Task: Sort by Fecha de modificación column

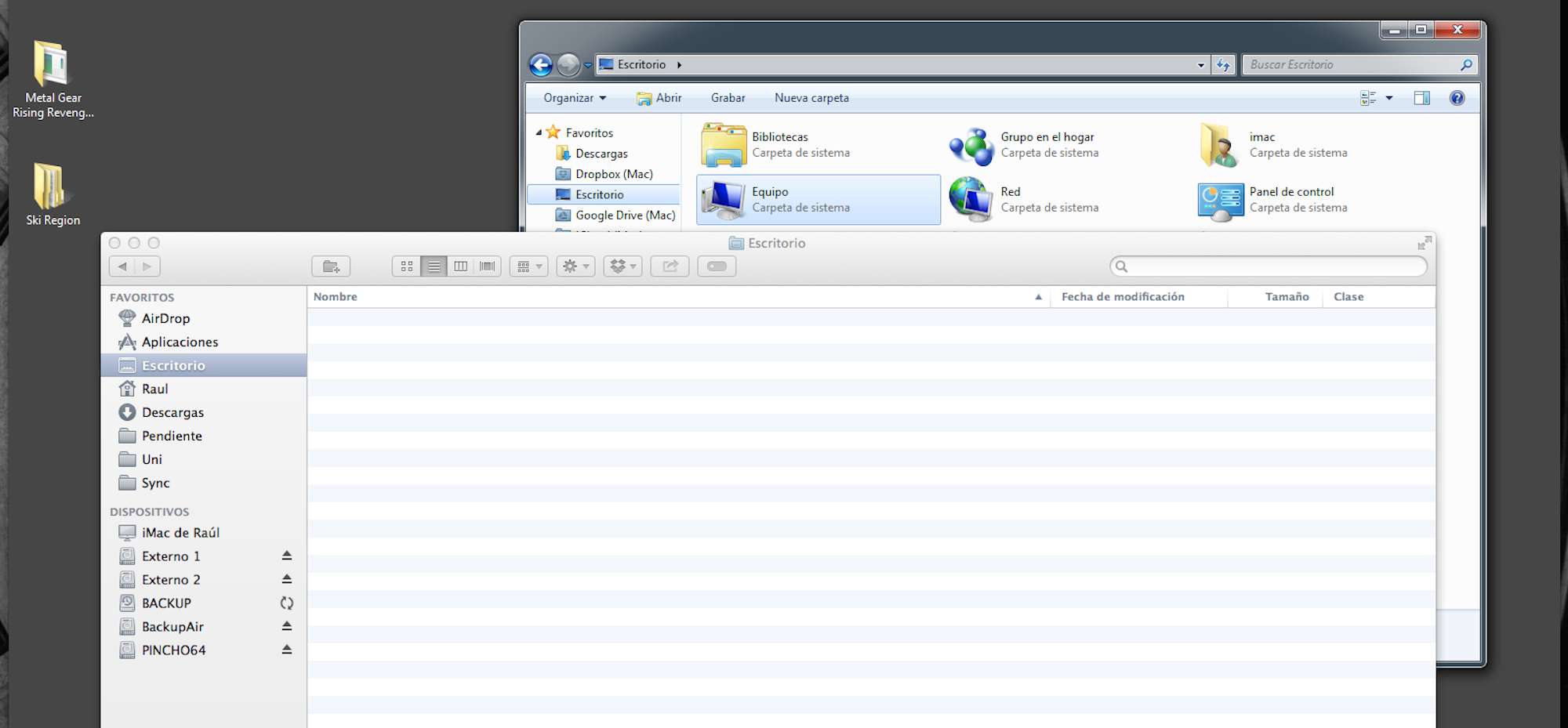Action: pyautogui.click(x=1138, y=297)
